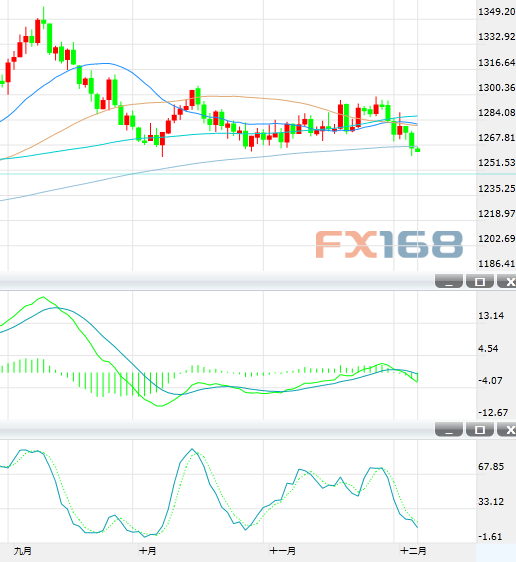
Task: Click the 67.85 stochastic scale value
Action: [491, 467]
